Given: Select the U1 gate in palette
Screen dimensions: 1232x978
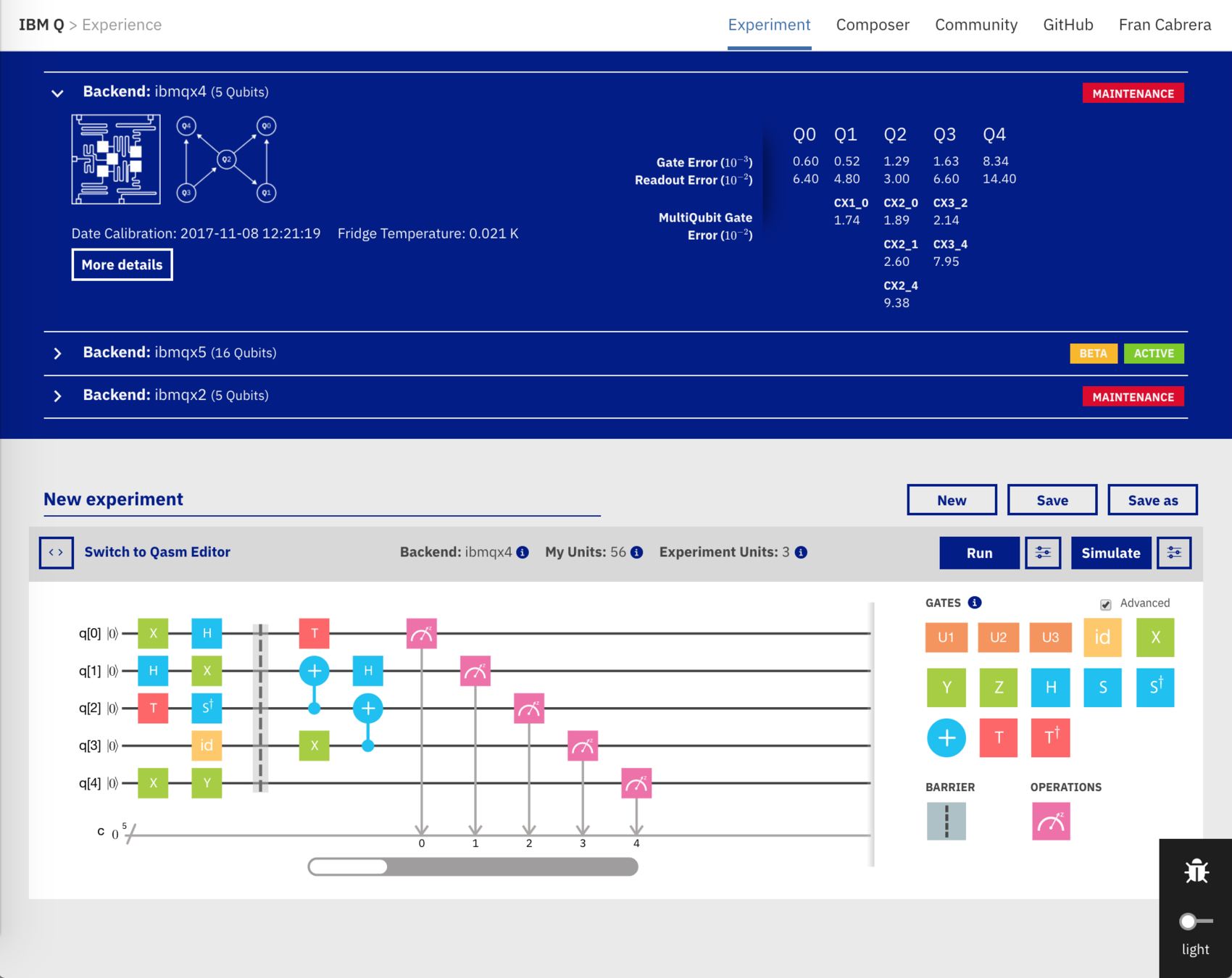Looking at the screenshot, I should [946, 638].
